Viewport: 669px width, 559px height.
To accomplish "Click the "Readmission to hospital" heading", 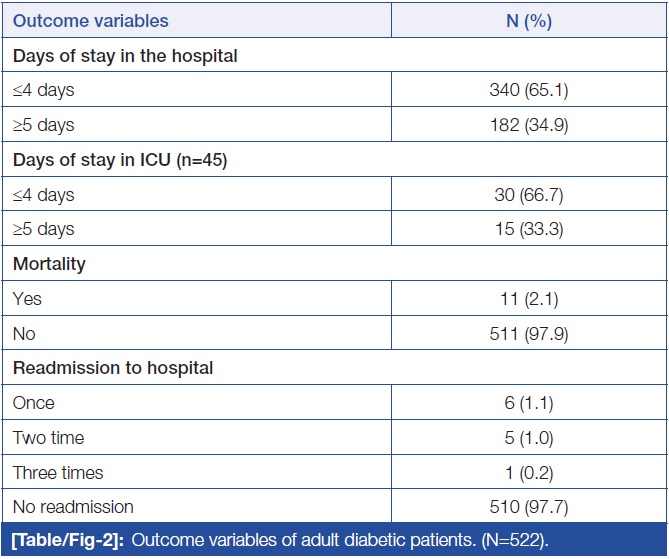I will click(x=113, y=369).
